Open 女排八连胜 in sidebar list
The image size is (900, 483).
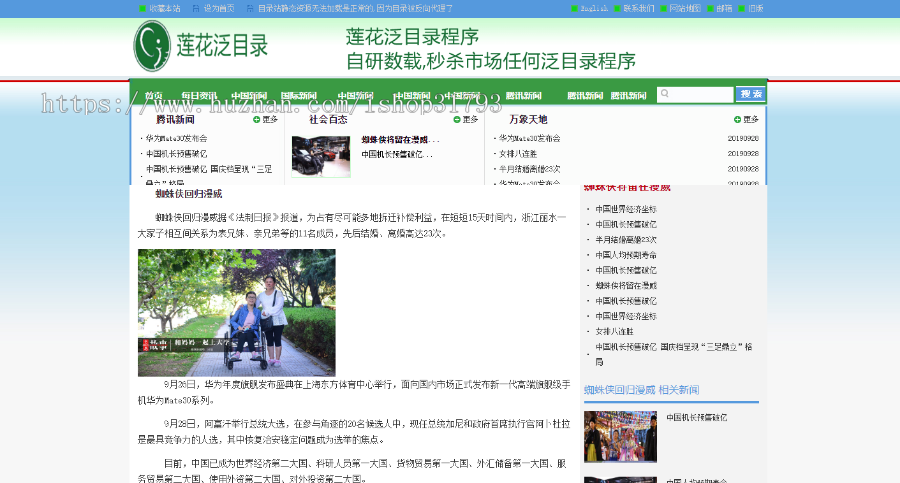point(614,331)
